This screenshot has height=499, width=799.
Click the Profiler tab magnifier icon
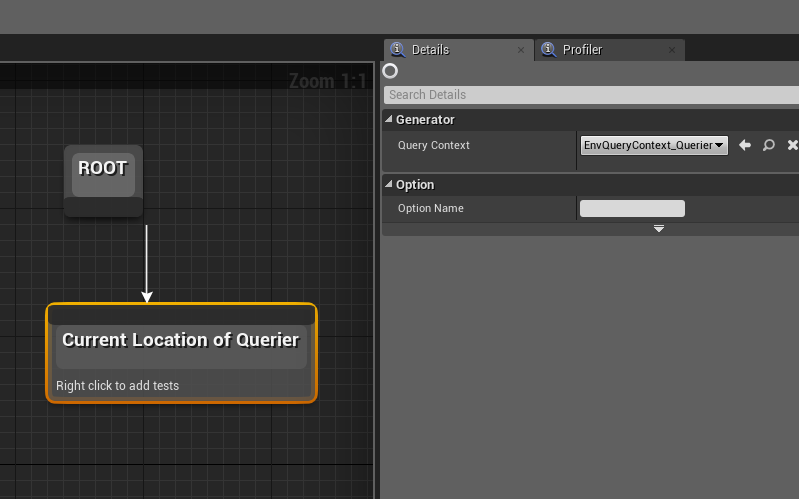(x=548, y=49)
